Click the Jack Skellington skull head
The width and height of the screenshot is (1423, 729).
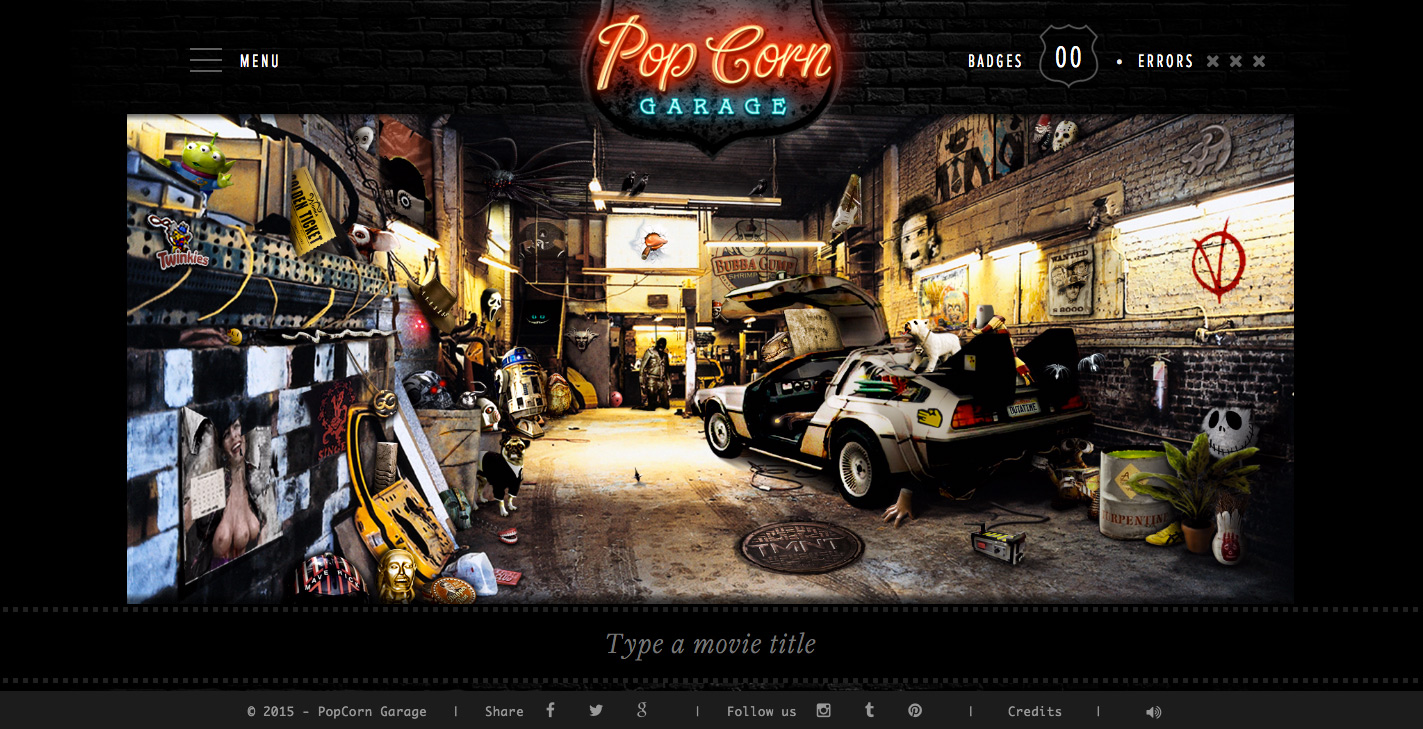[1226, 432]
